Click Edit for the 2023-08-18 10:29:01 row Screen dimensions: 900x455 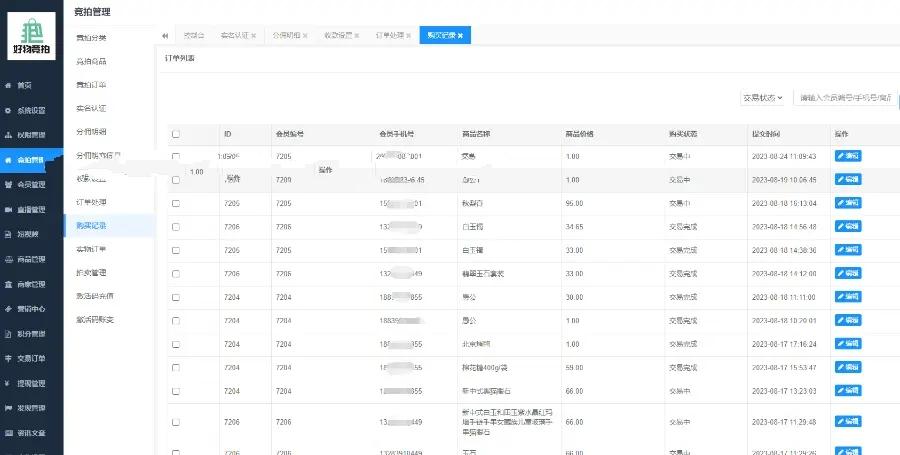point(848,321)
